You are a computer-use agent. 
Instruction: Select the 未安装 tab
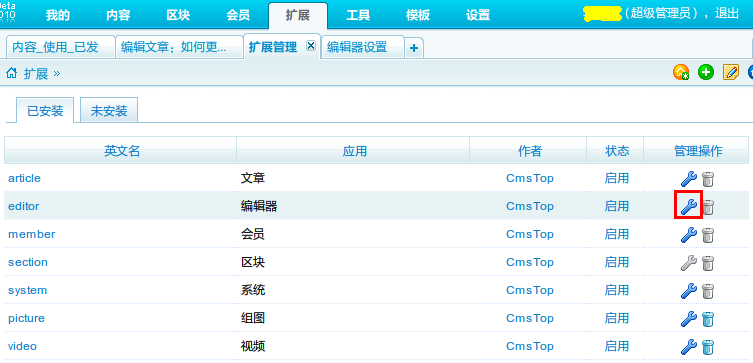(x=109, y=111)
